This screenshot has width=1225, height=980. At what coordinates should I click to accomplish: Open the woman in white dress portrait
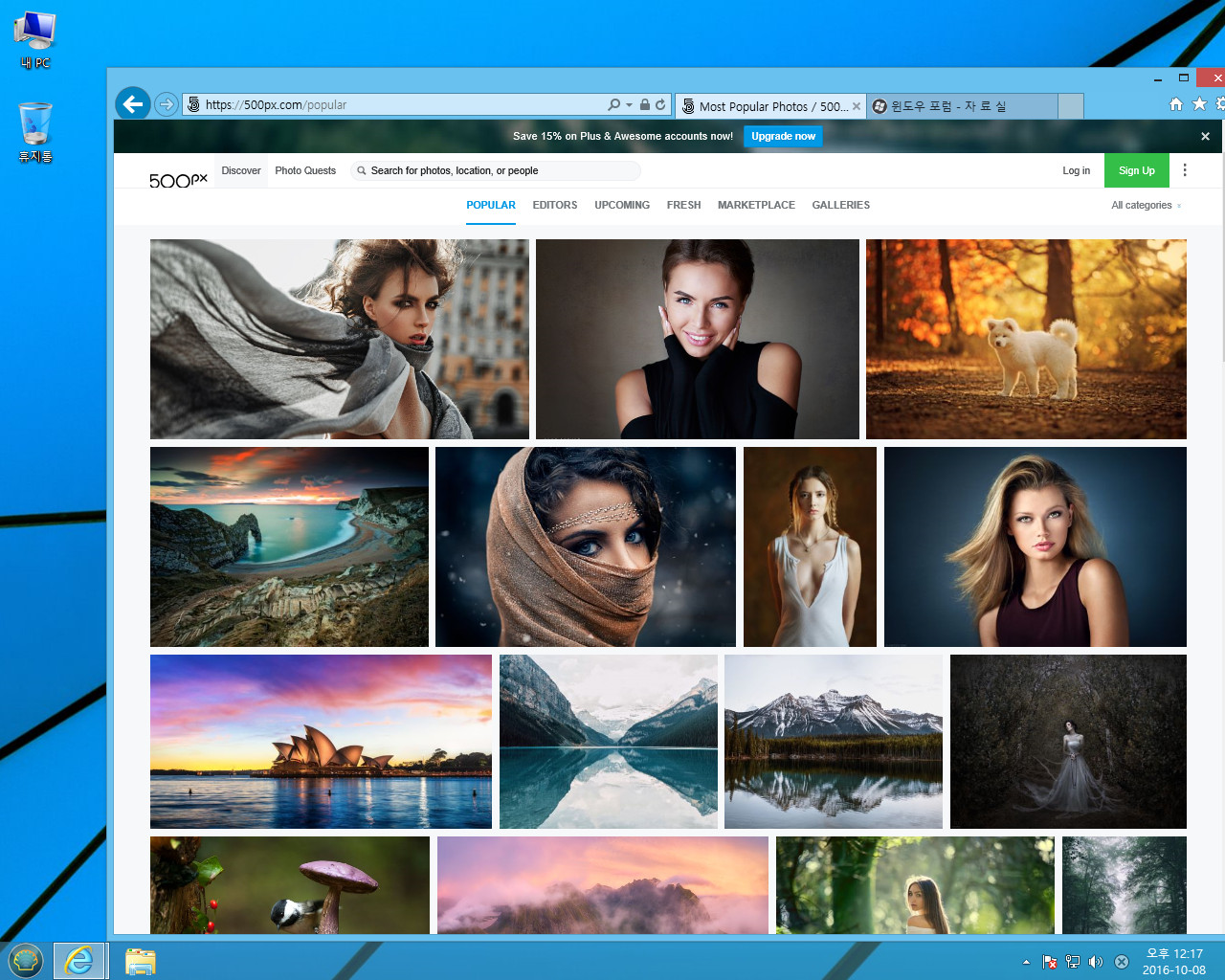[810, 546]
